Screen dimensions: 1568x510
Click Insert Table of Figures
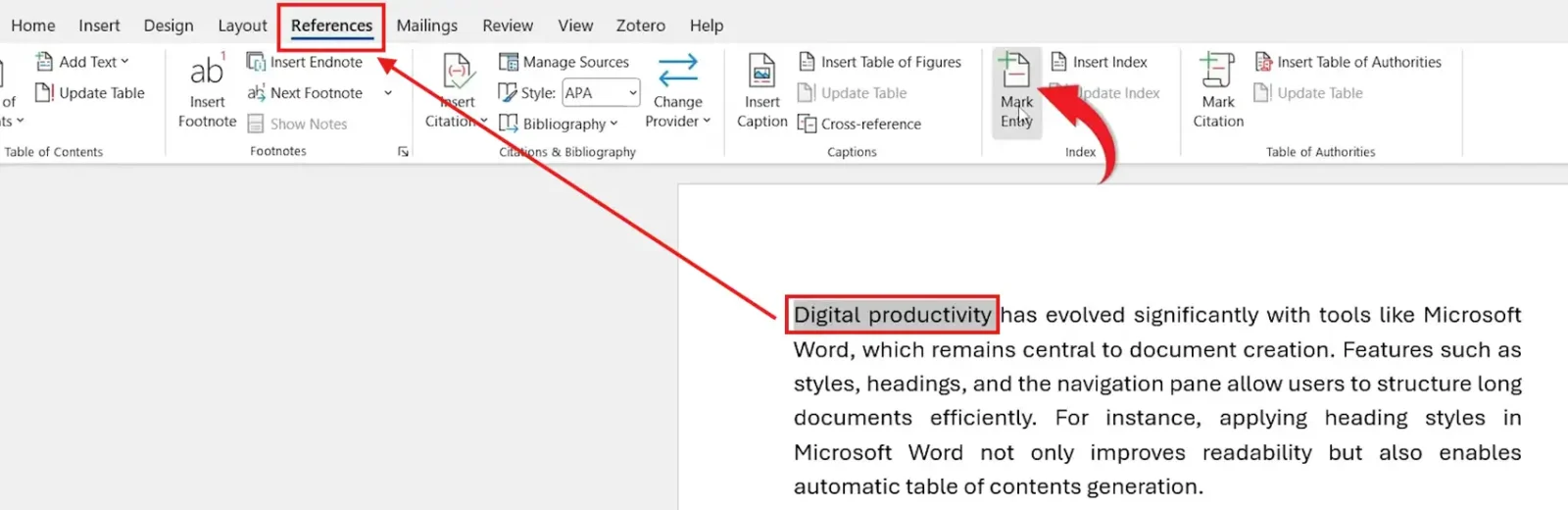point(880,62)
